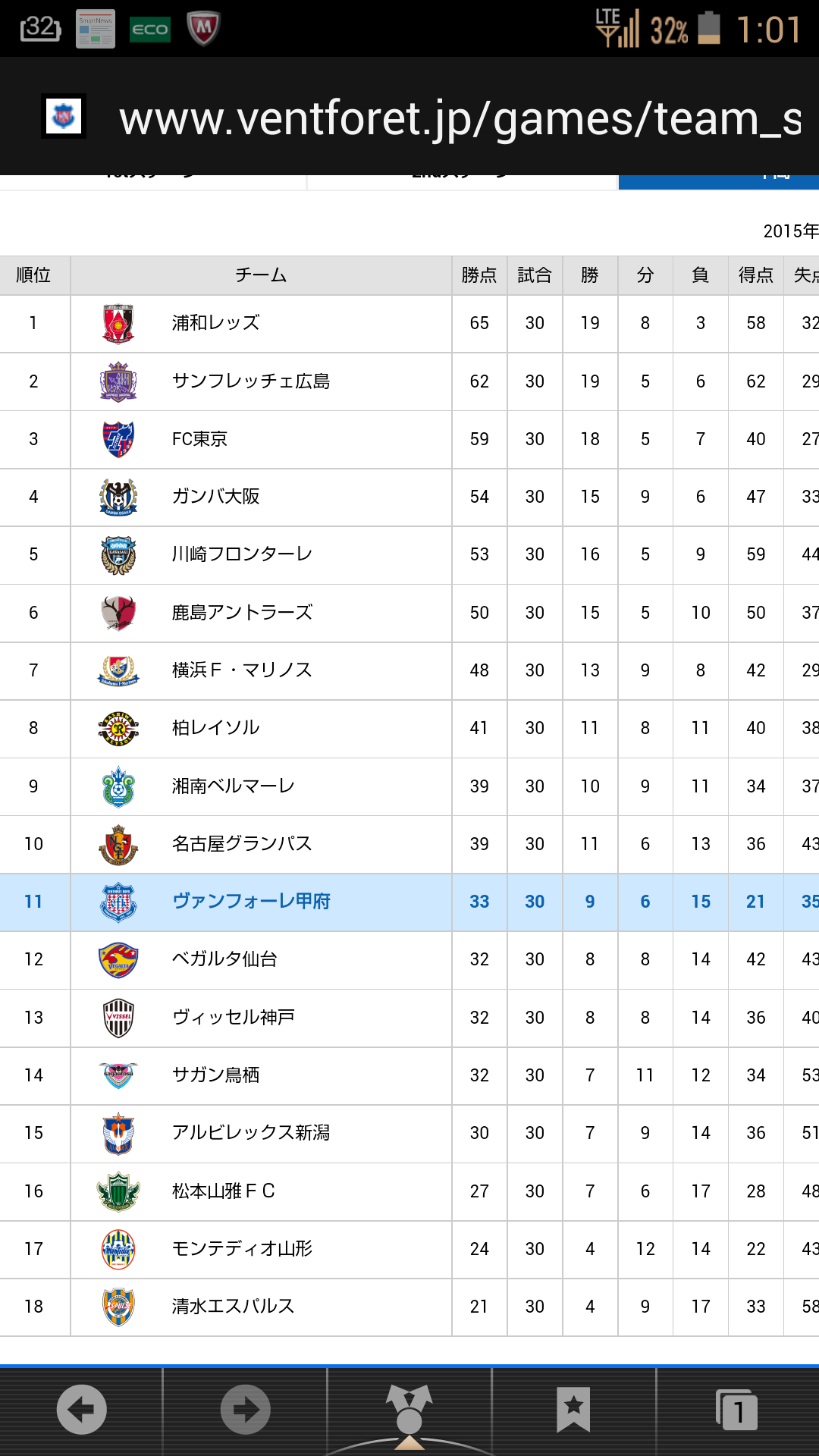Viewport: 819px width, 1456px height.
Task: Select the highlighted blue stage tab
Action: [718, 180]
